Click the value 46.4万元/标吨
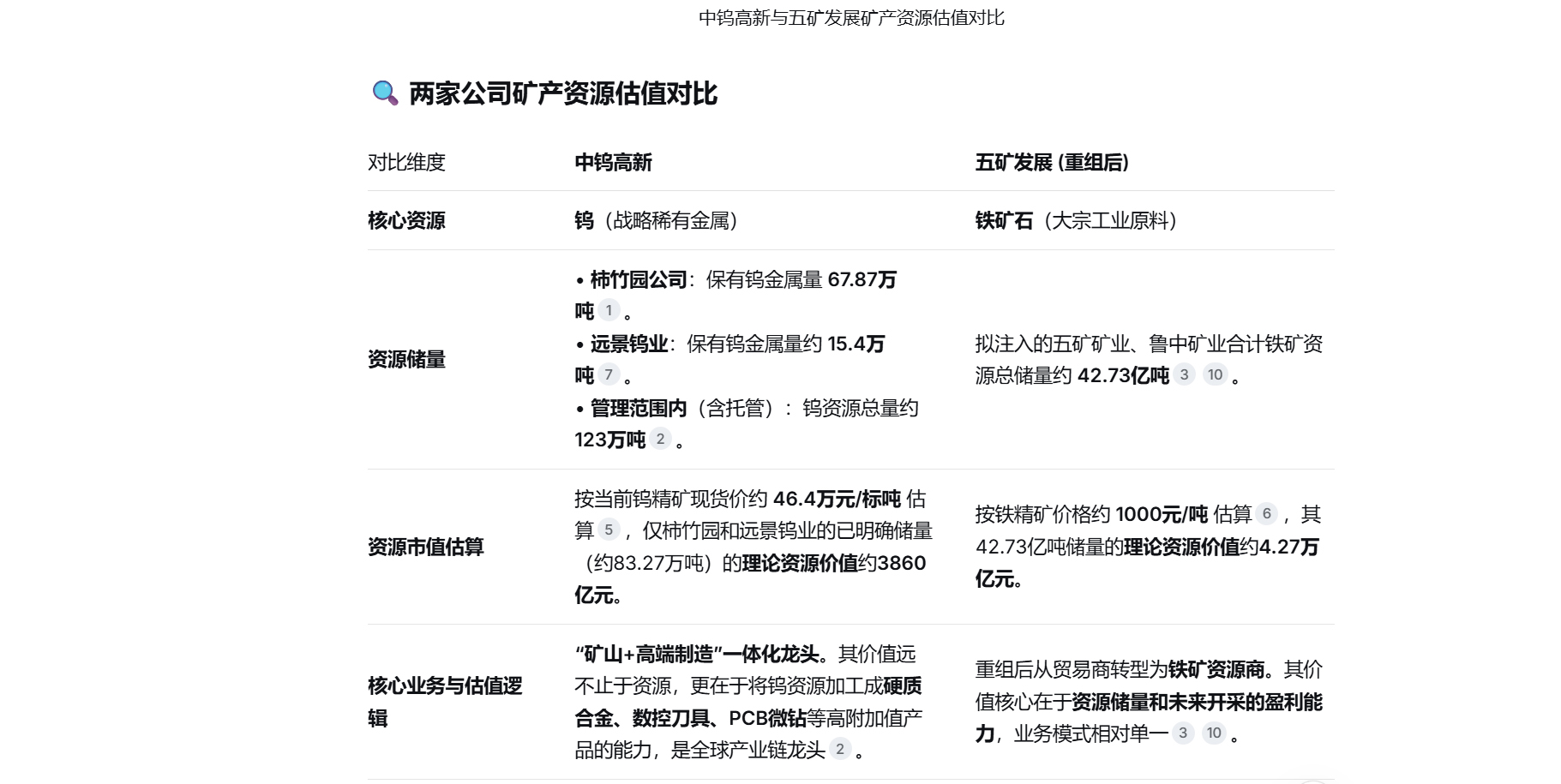Image resolution: width=1561 pixels, height=784 pixels. click(837, 499)
